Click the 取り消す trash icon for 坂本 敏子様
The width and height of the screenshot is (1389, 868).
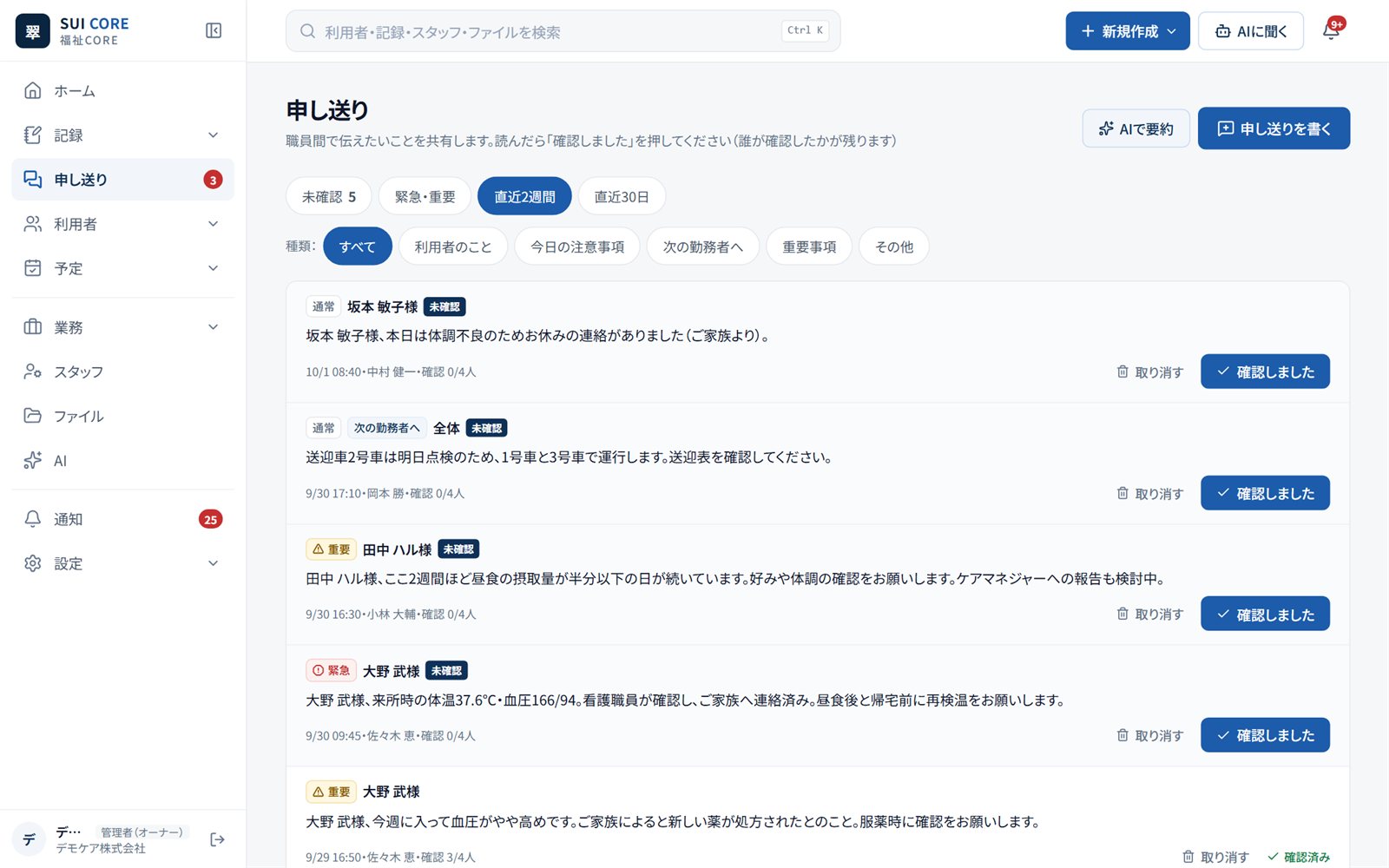click(1150, 372)
